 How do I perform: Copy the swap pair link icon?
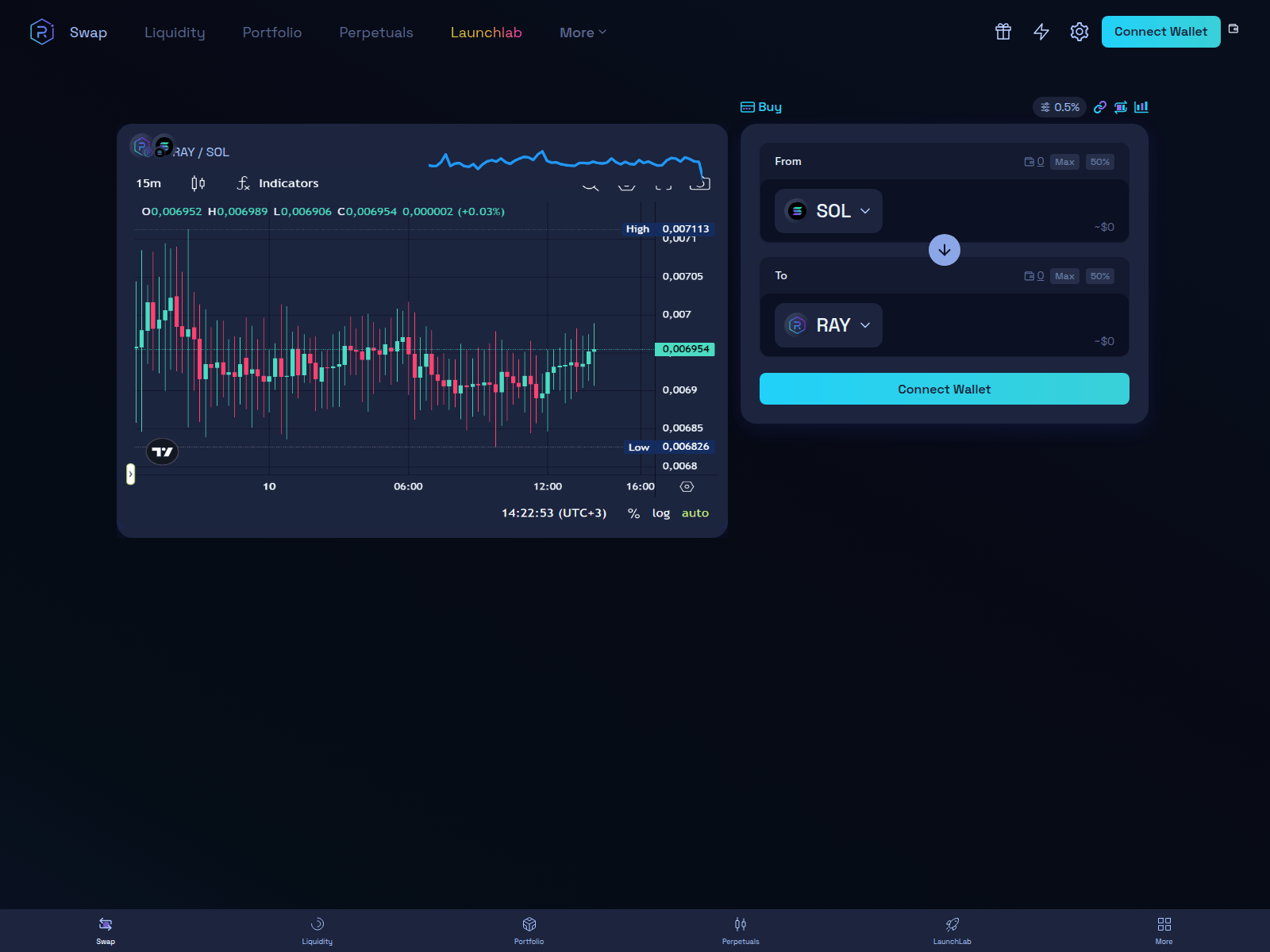click(x=1100, y=107)
